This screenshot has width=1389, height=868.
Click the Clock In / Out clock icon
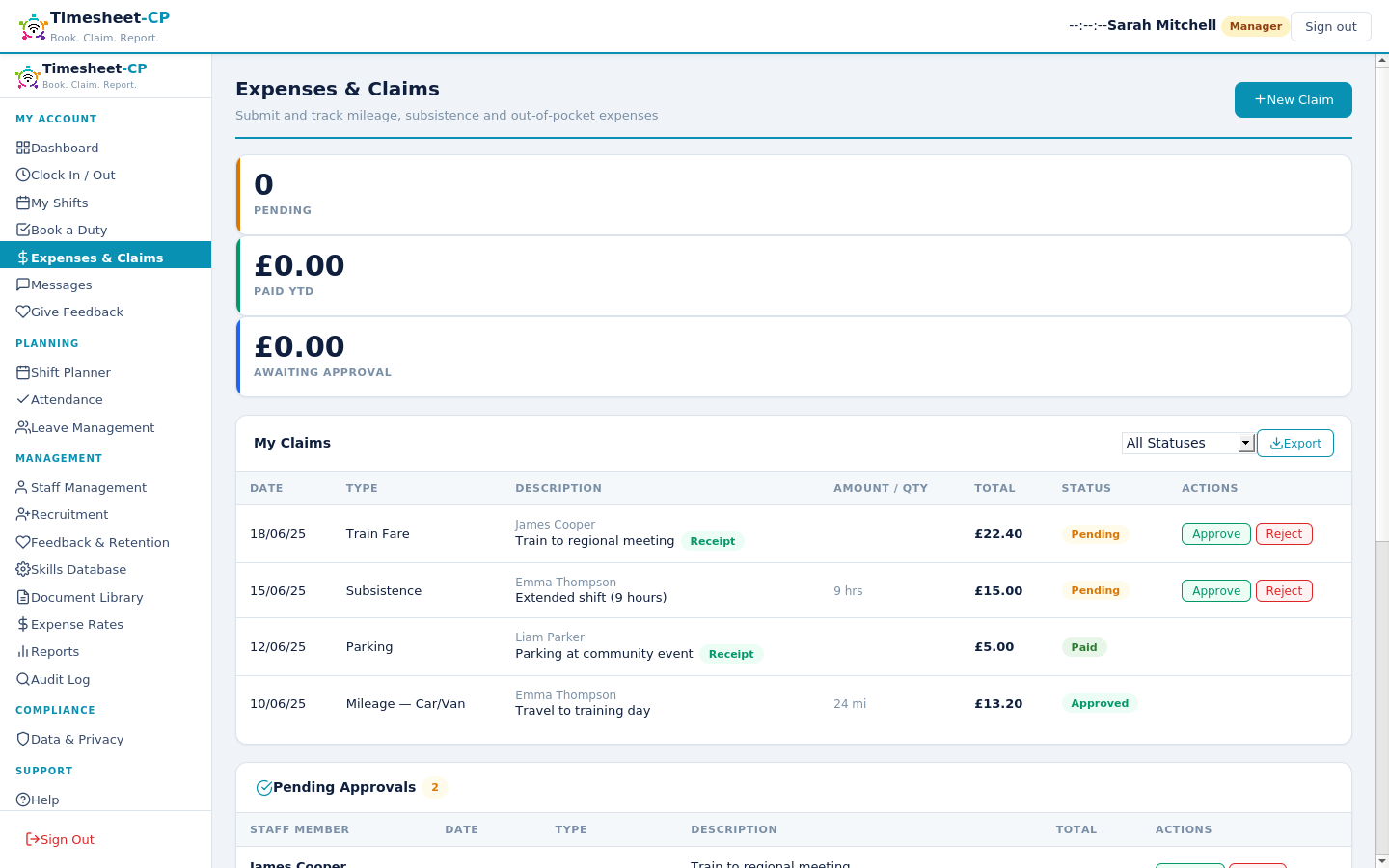23,175
